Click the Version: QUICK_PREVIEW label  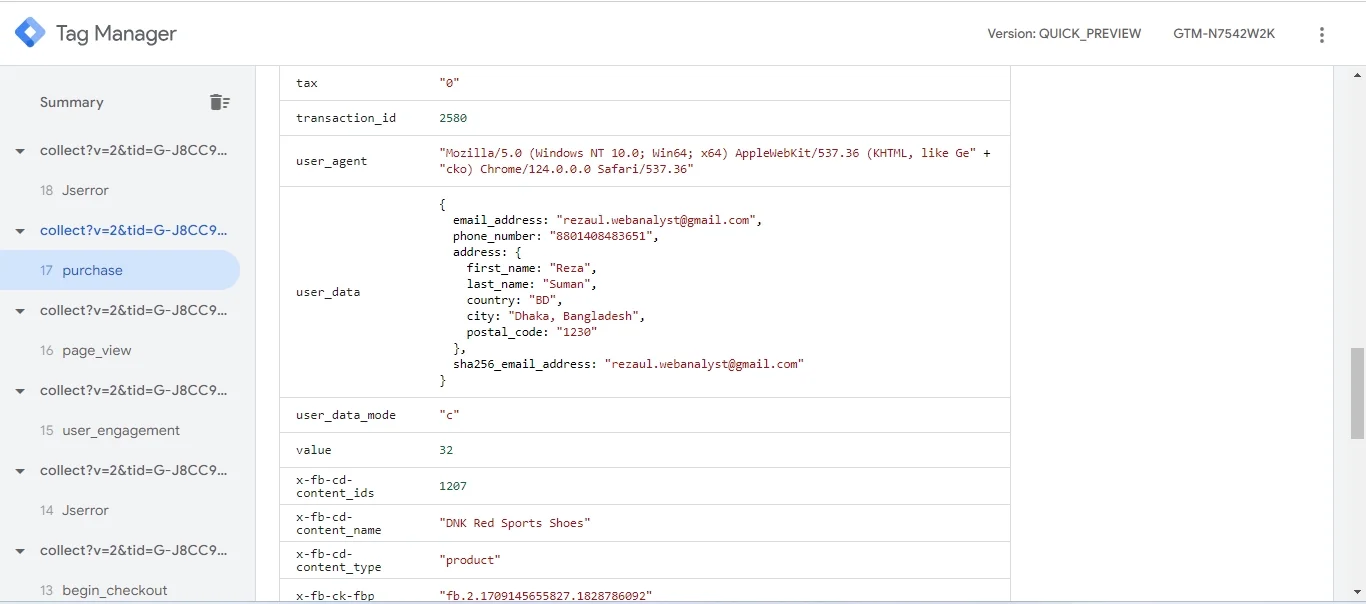pos(1064,34)
